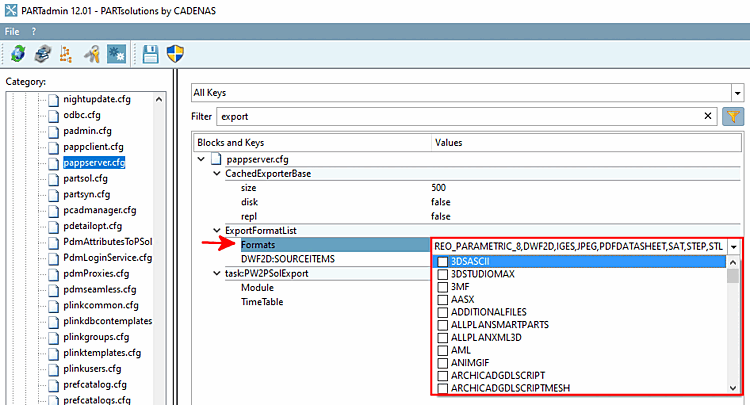Check the 3DSASCII format checkbox
Image resolution: width=750 pixels, height=405 pixels.
coord(442,262)
